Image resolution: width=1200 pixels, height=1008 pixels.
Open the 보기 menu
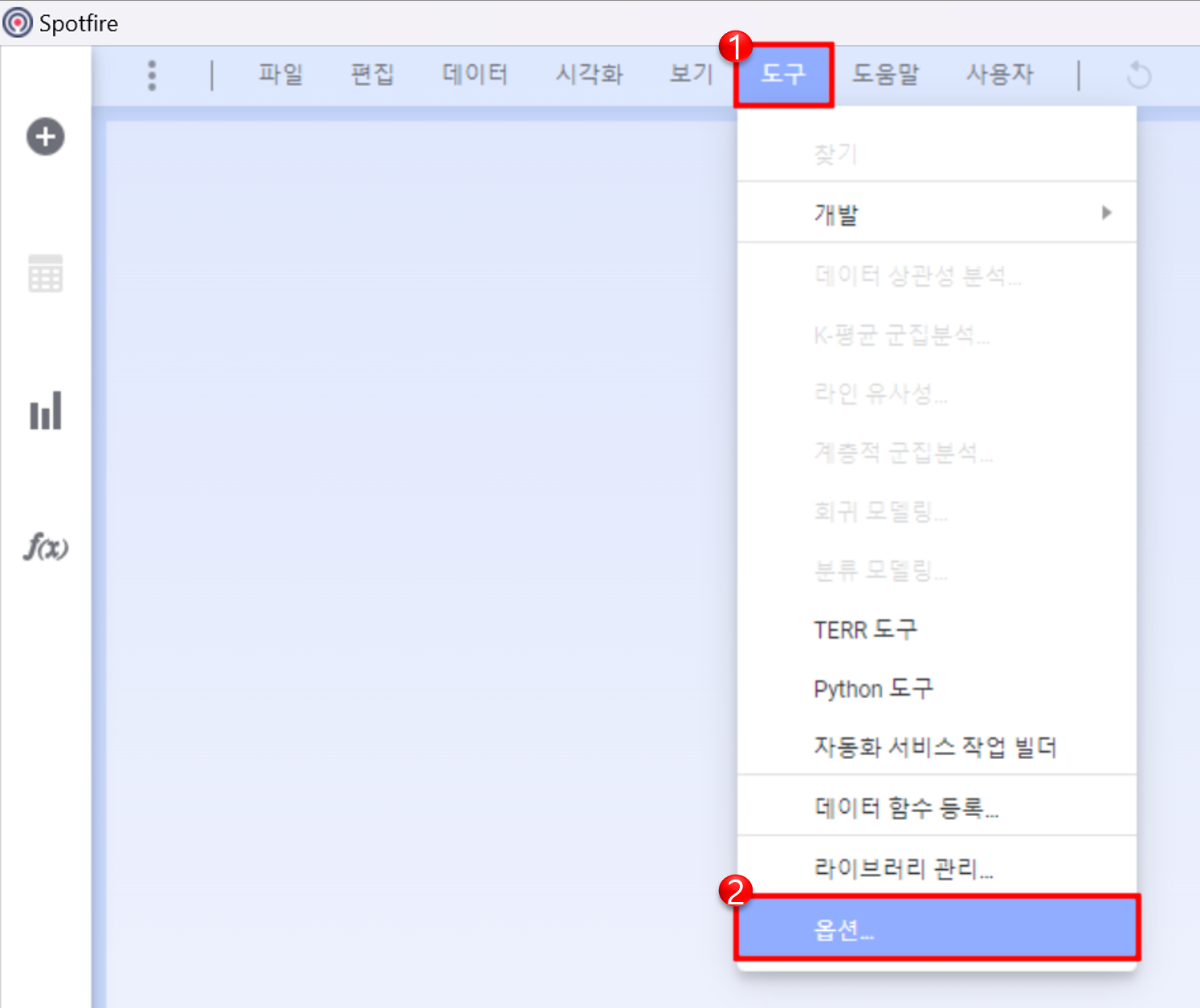click(692, 74)
